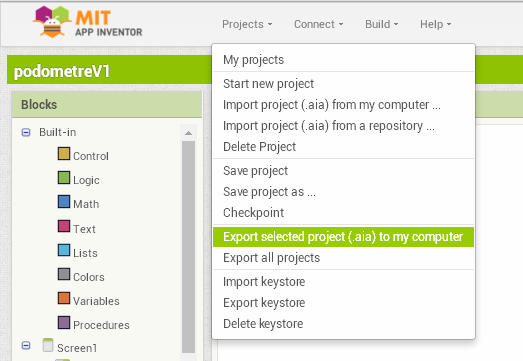Select the Procedures blocks purple icon
Viewport: 523px width, 361px height.
pyautogui.click(x=64, y=323)
